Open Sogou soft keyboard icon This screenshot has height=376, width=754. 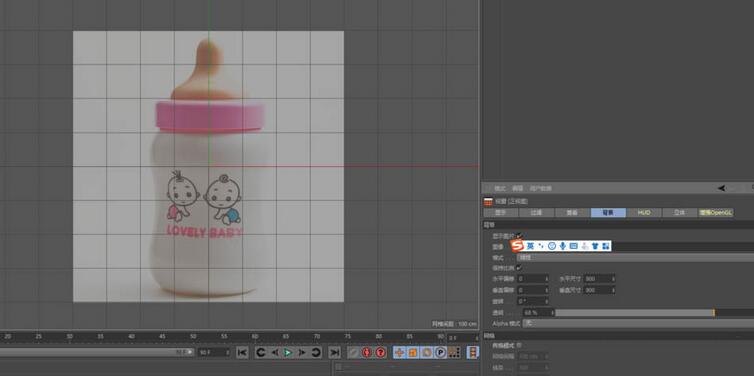pos(573,246)
